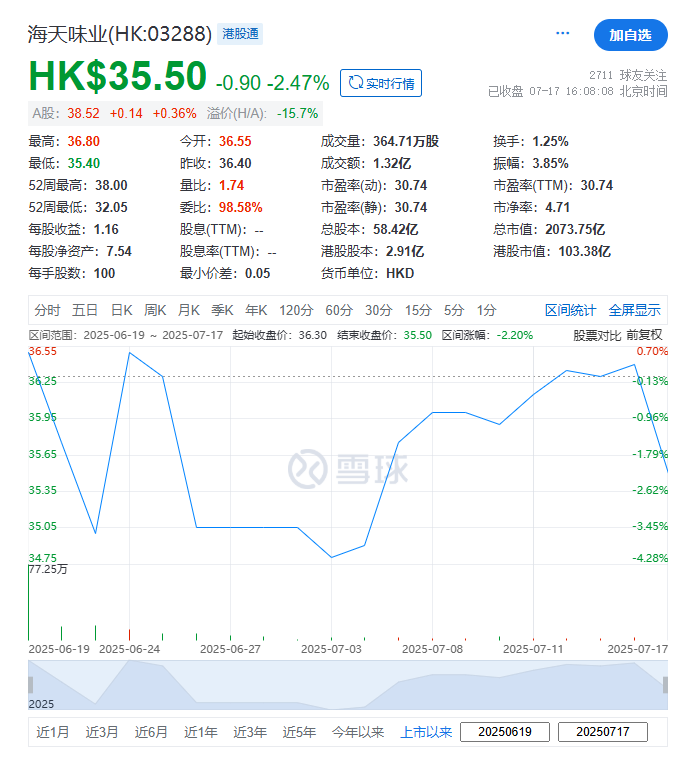Open the 前复权 adjustment option
Screen dimensions: 686x760
644,335
